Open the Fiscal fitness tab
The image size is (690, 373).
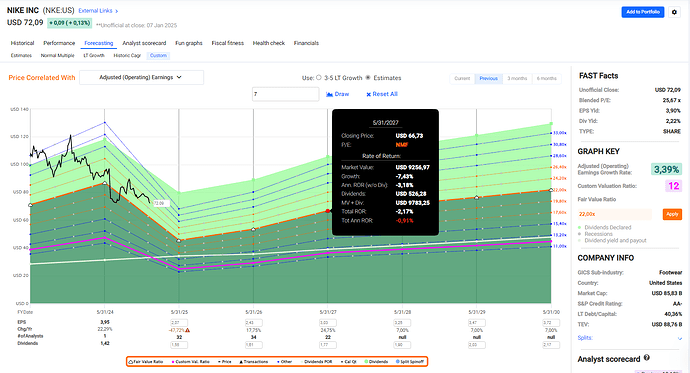[228, 43]
